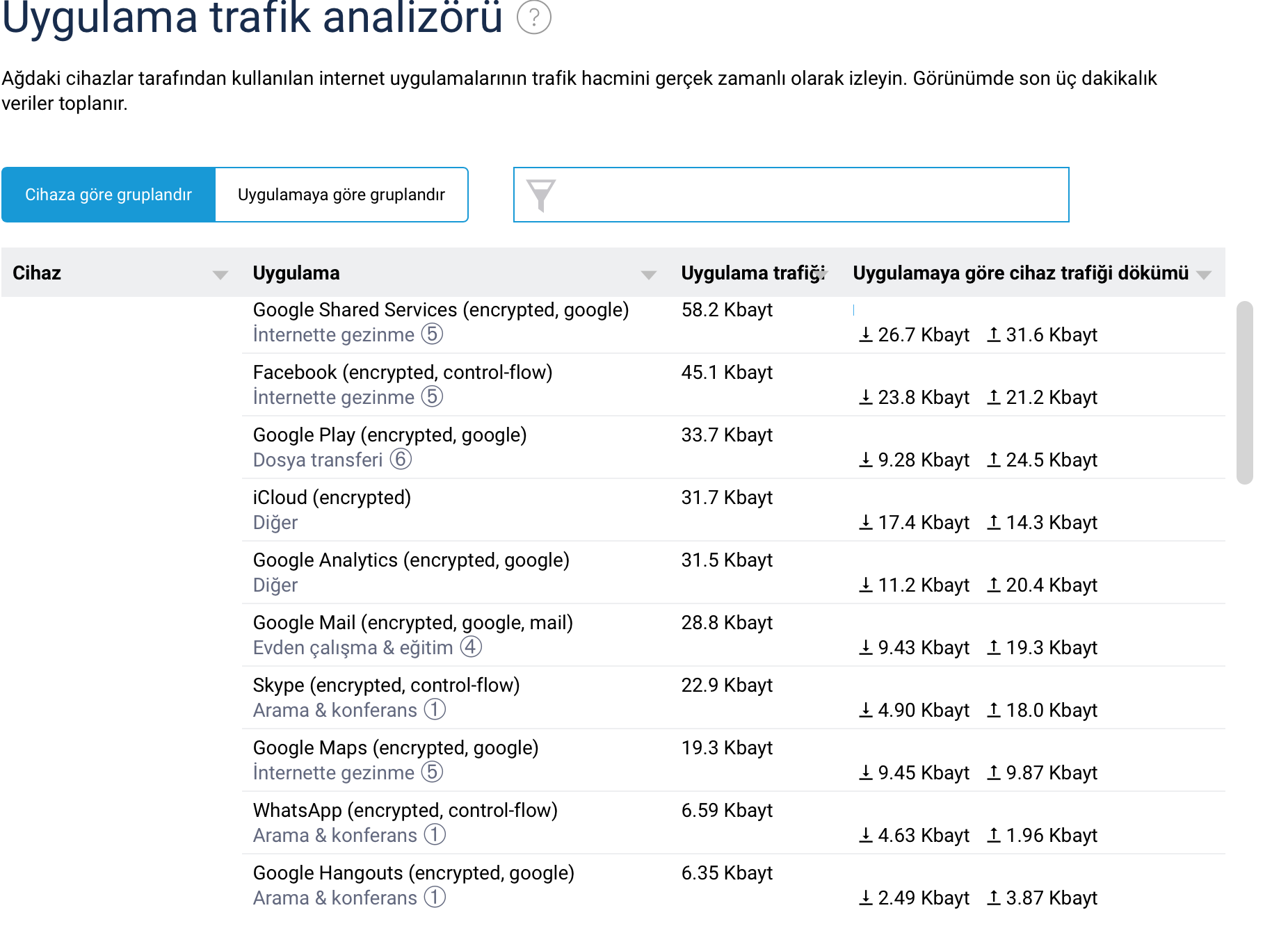Click download arrow icon beside 11.2 Kbayt
Viewport: 1288px width, 933px height.
[x=866, y=585]
